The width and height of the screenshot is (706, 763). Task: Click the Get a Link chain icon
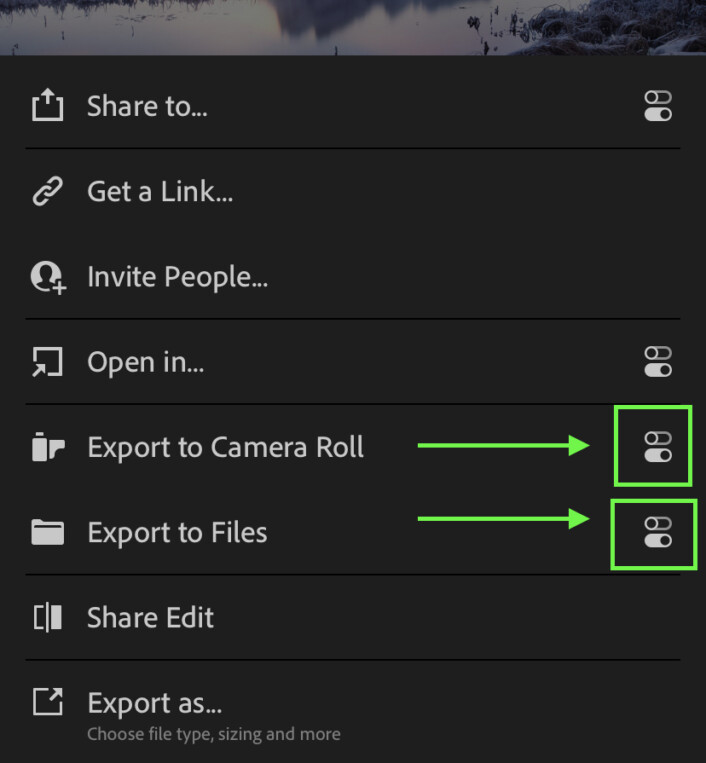pos(47,191)
